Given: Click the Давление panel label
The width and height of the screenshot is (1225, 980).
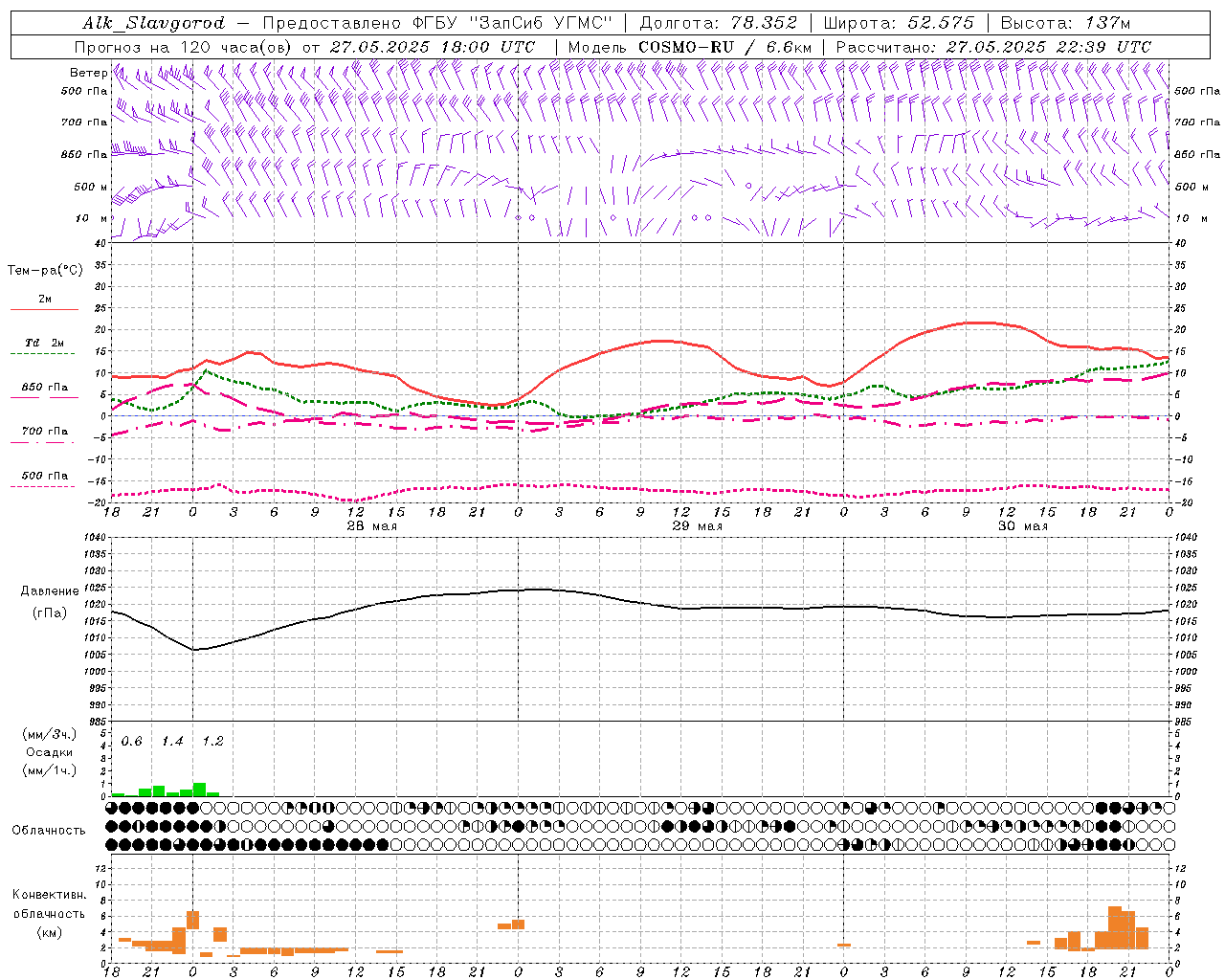Looking at the screenshot, I should pyautogui.click(x=50, y=591).
